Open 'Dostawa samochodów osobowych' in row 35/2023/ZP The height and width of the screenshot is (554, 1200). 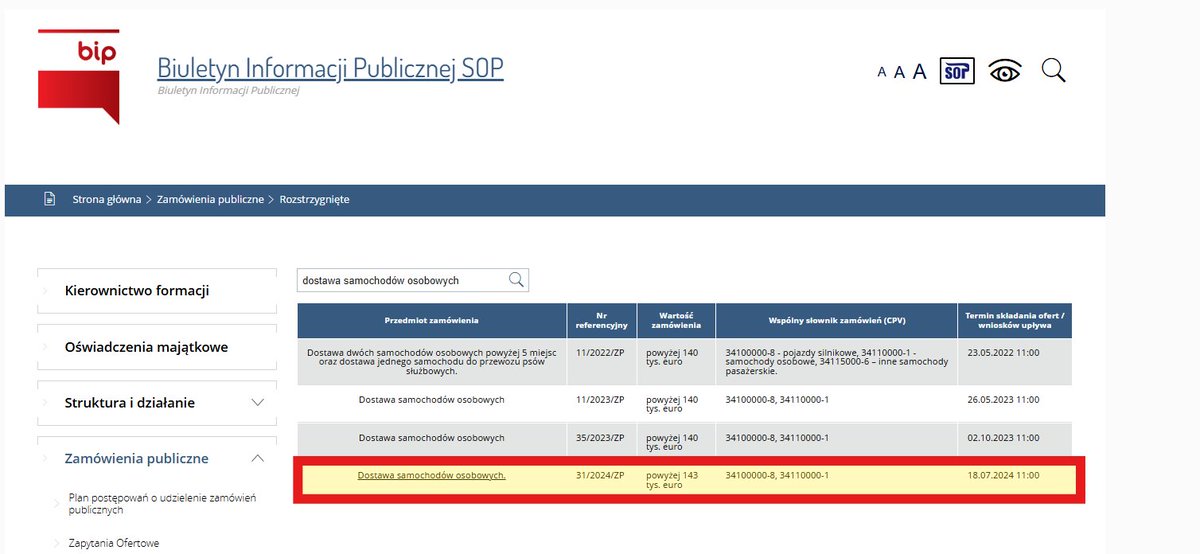[x=432, y=437]
